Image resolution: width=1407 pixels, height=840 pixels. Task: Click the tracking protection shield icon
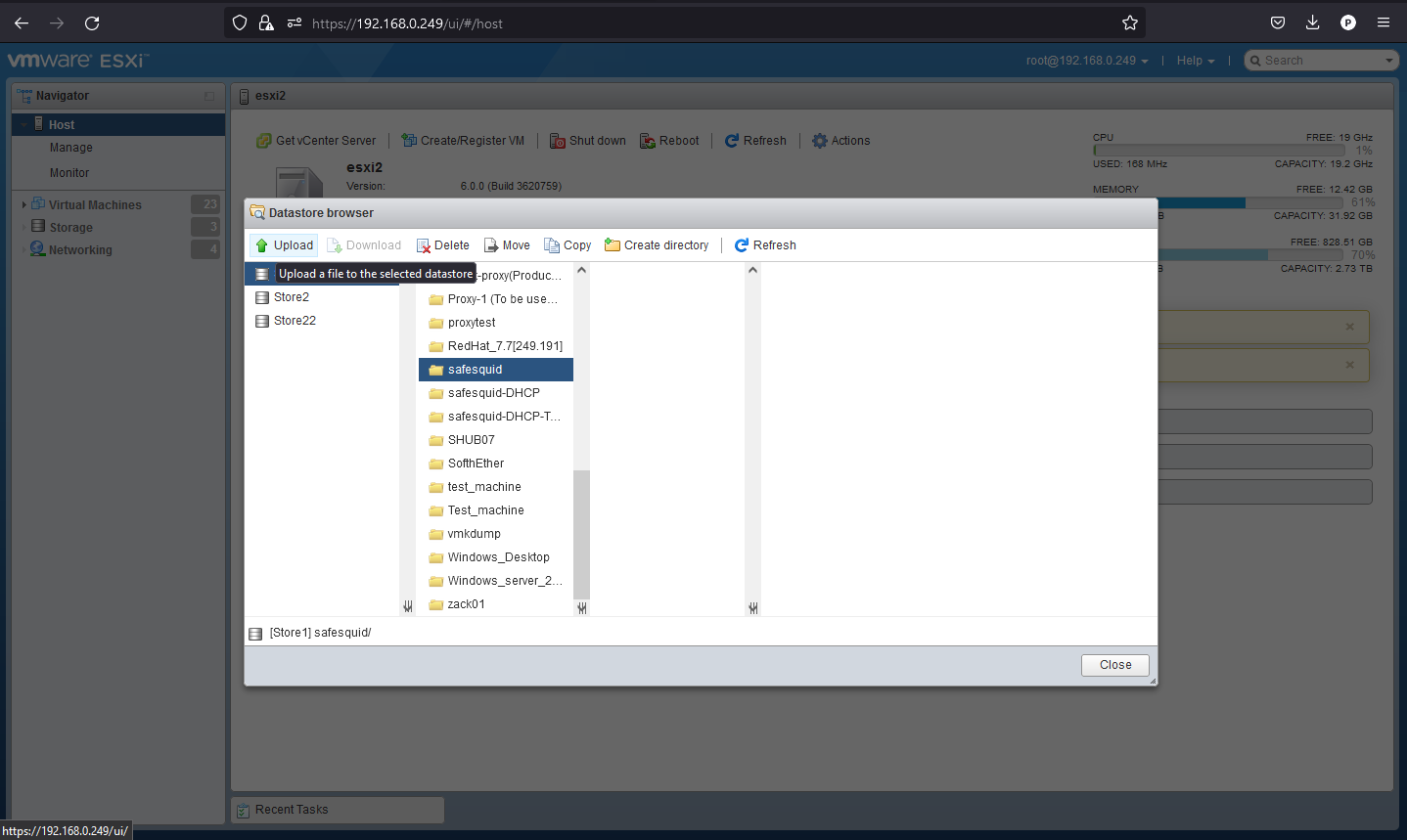coord(240,22)
